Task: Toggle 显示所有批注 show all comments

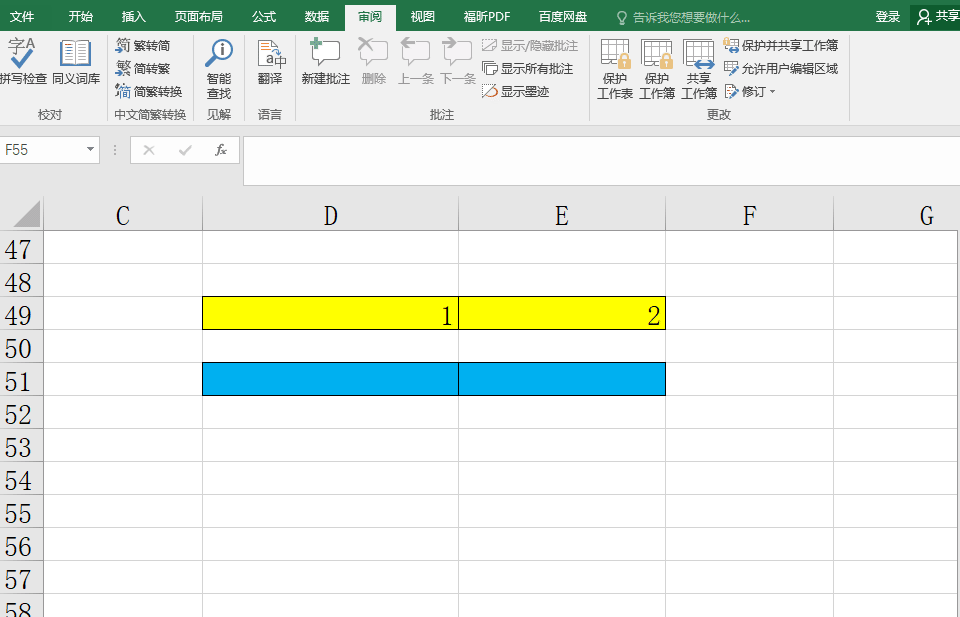Action: click(x=528, y=69)
